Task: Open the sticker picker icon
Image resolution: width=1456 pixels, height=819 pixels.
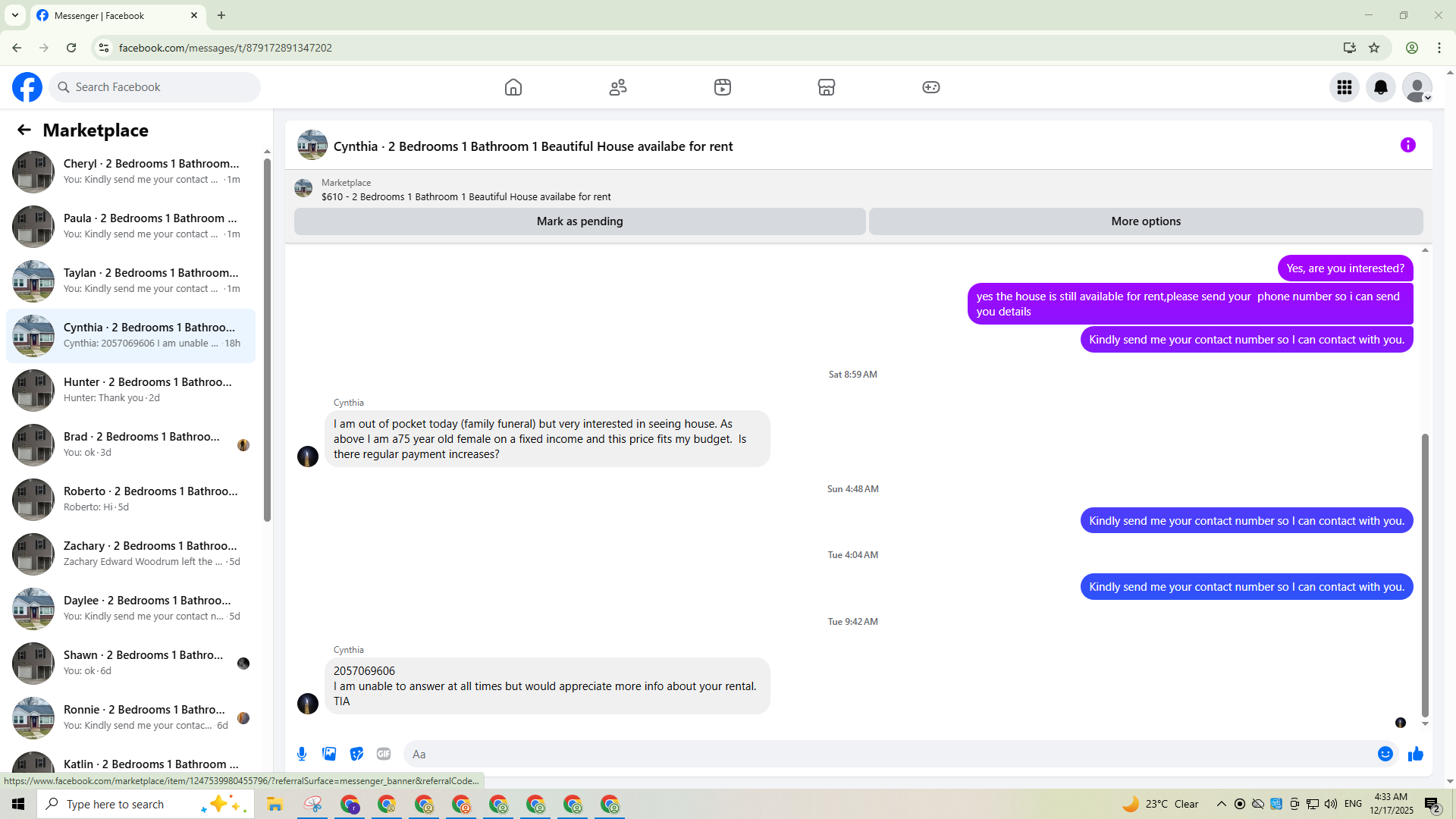Action: [x=356, y=754]
